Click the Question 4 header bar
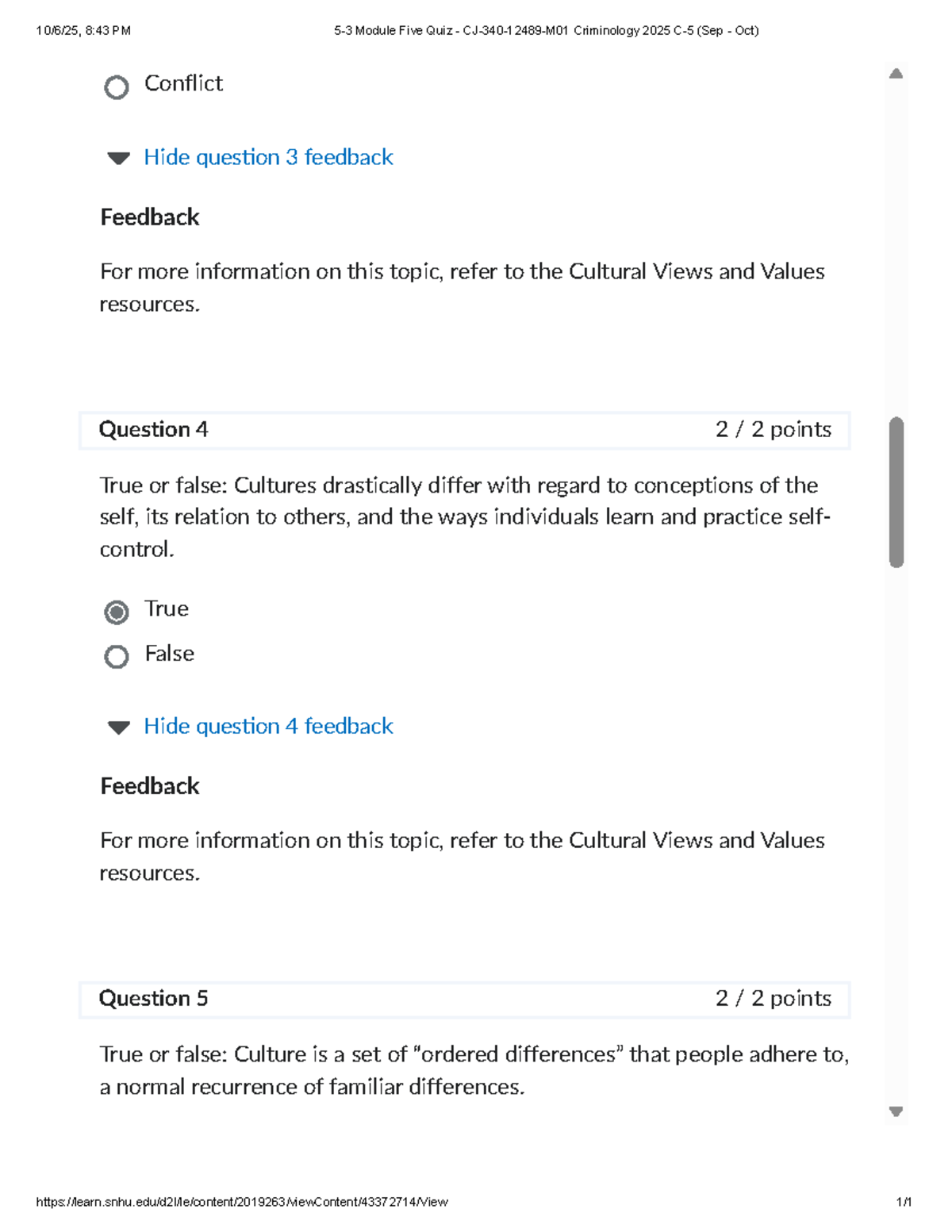This screenshot has height=1232, width=952. click(x=464, y=430)
